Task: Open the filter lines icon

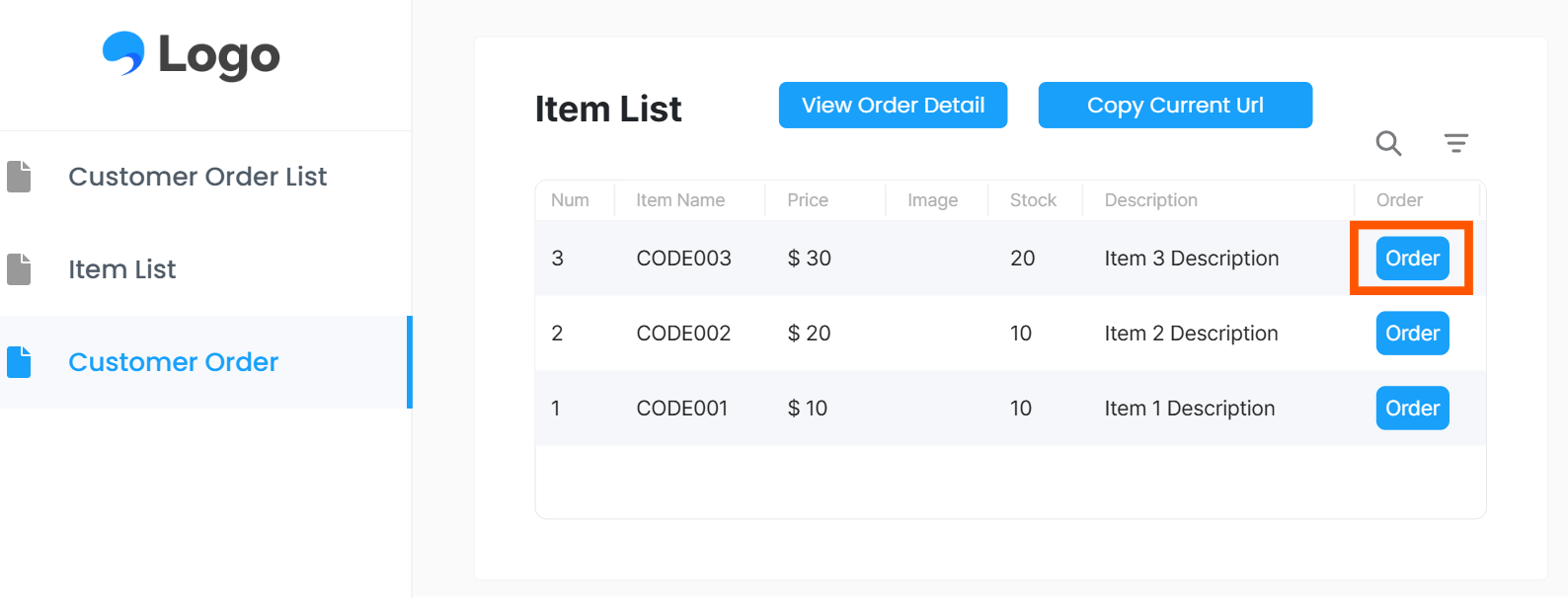Action: [1455, 143]
